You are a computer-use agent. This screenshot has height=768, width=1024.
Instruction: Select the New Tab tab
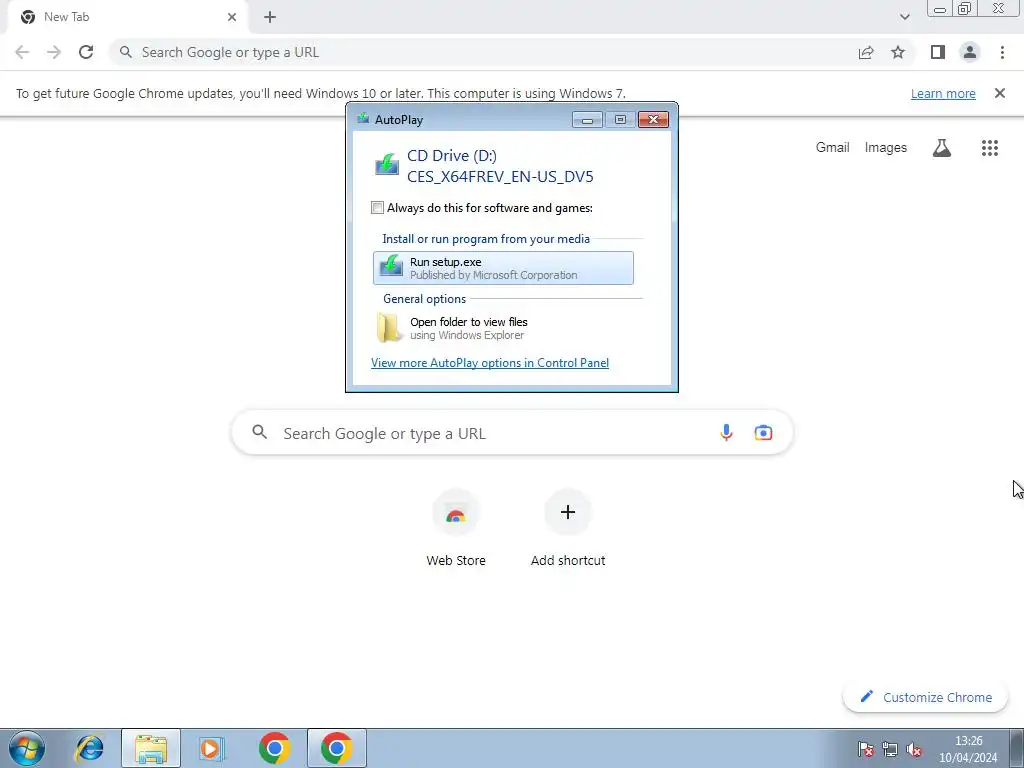pos(128,17)
